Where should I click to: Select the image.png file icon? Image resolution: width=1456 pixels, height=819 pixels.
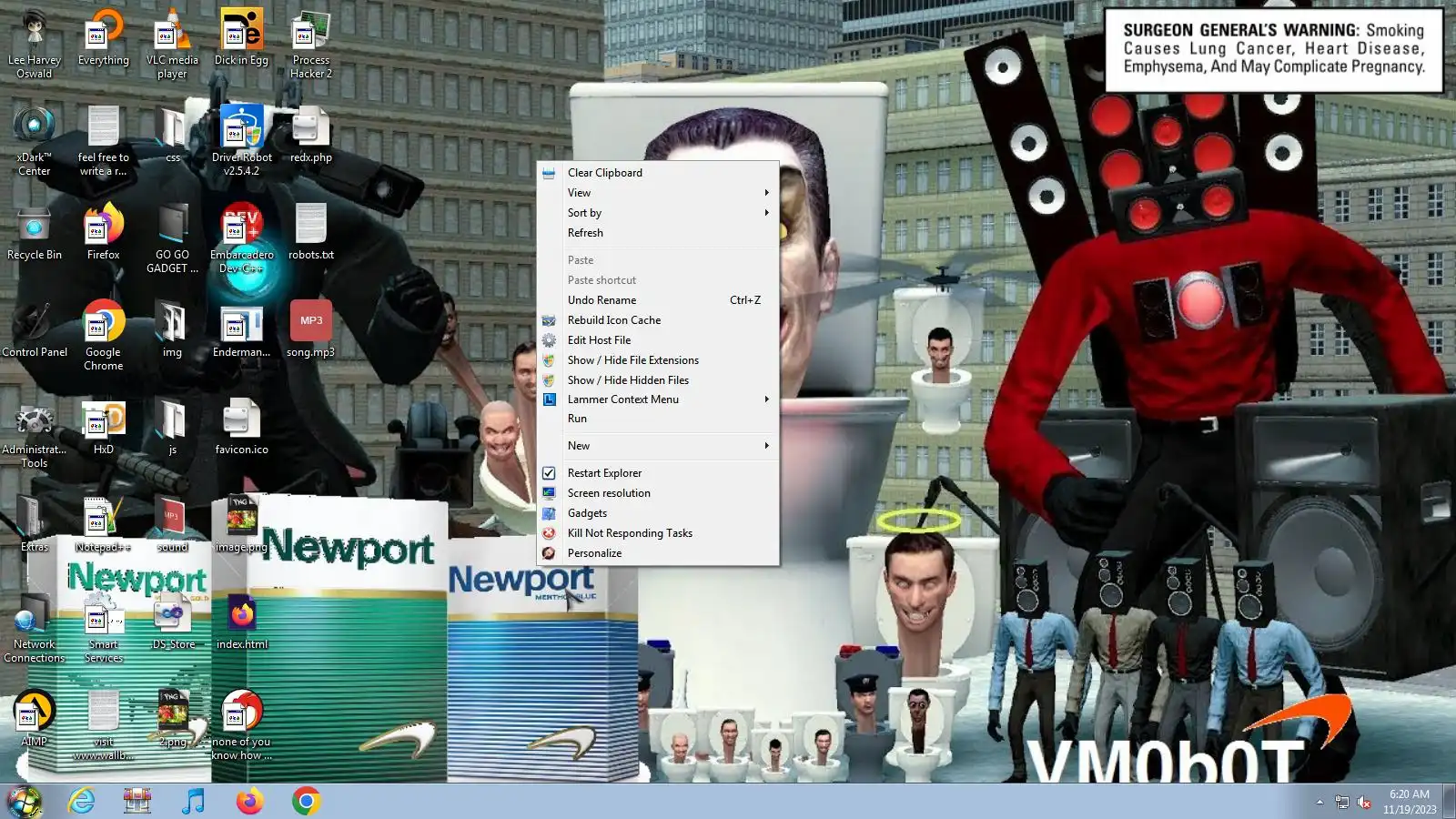tap(241, 524)
